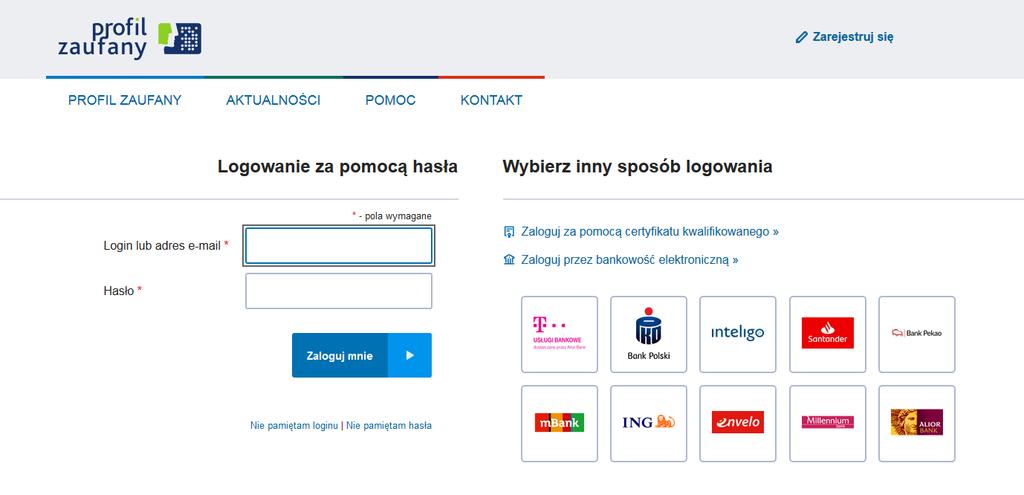Pick the Alior Bank tile

pos(917,423)
